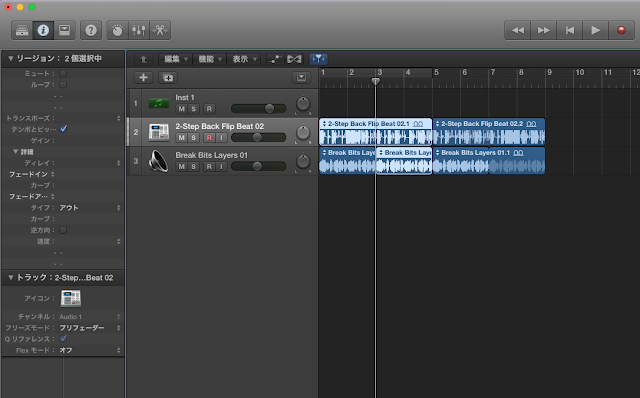The height and width of the screenshot is (398, 640).
Task: Record-enable the Inst 1 track
Action: (209, 109)
